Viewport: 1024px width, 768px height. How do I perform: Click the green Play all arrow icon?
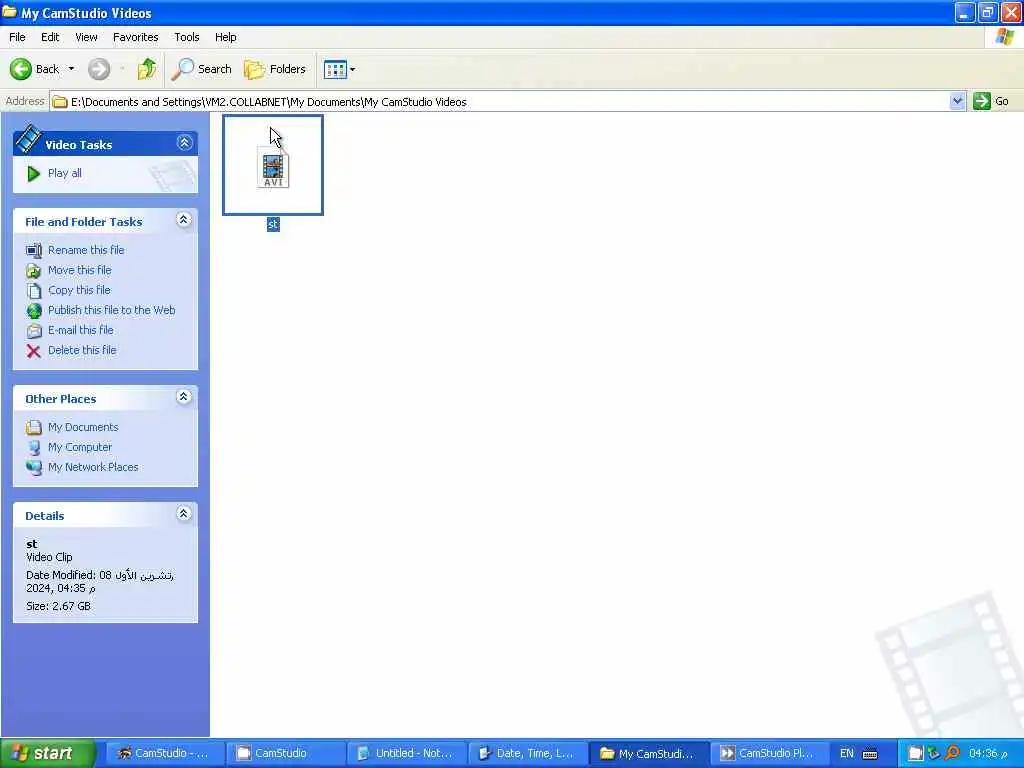click(33, 174)
